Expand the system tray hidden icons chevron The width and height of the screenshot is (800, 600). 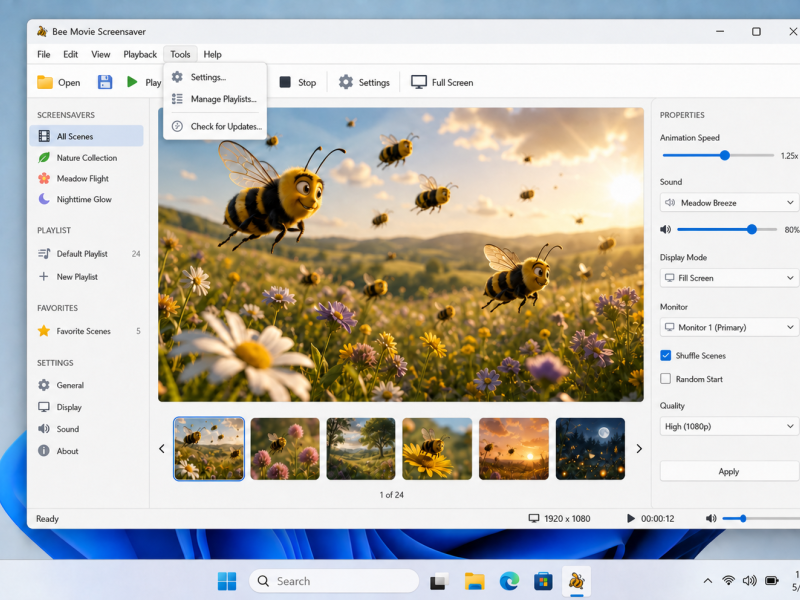[708, 581]
